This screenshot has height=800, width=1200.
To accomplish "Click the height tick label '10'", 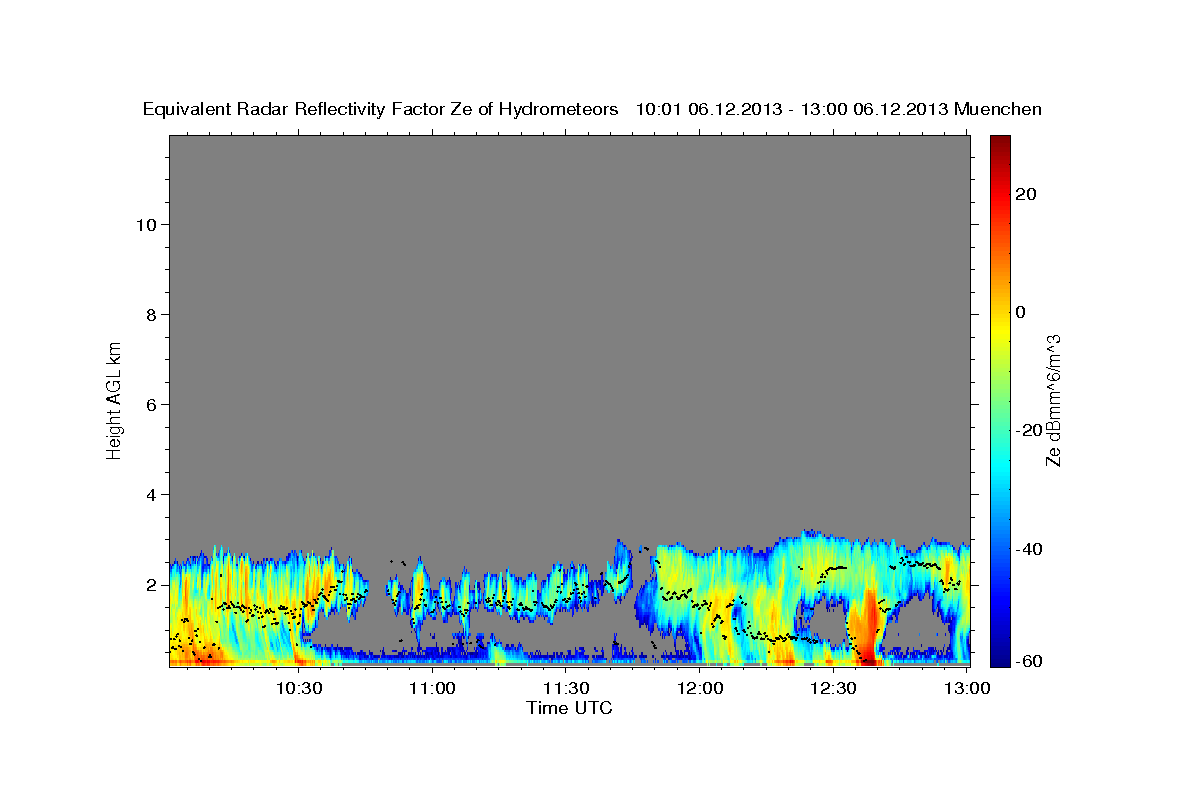I will pos(147,224).
